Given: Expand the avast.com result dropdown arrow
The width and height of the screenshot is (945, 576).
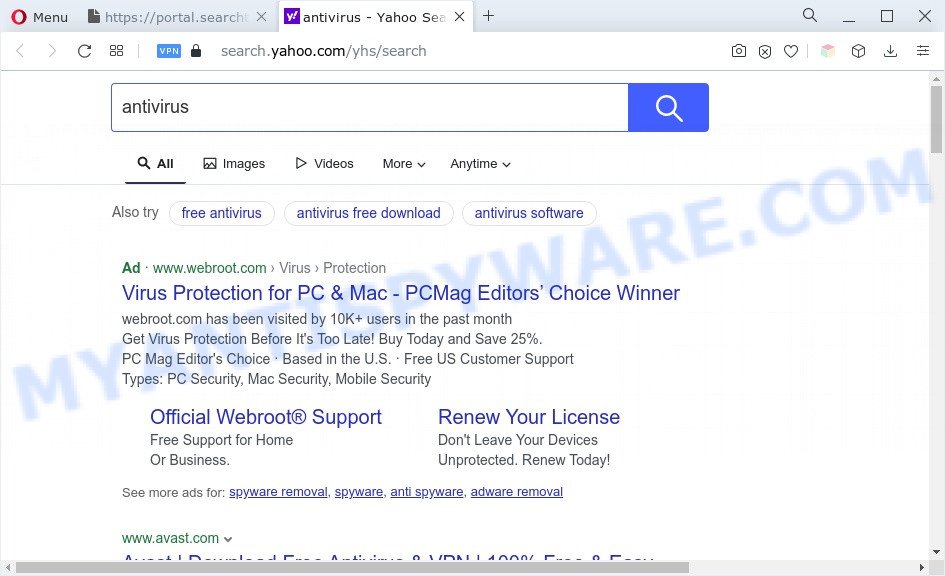Looking at the screenshot, I should click(228, 539).
